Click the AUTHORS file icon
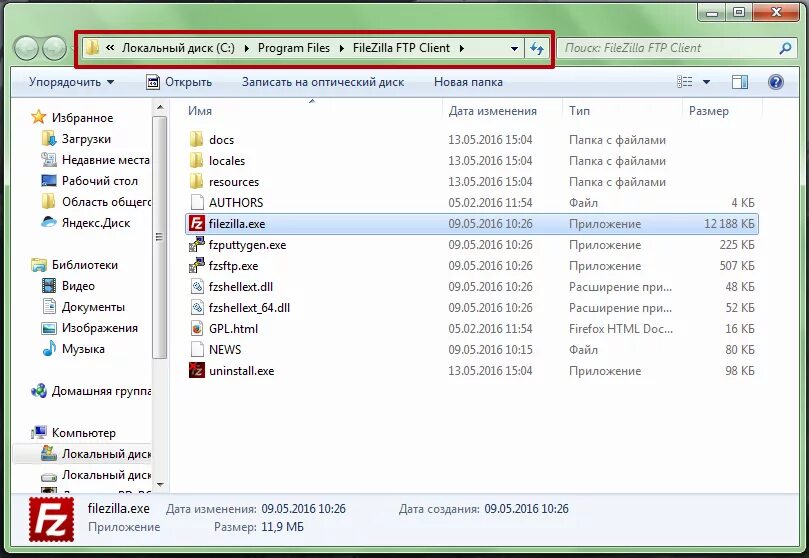 197,202
